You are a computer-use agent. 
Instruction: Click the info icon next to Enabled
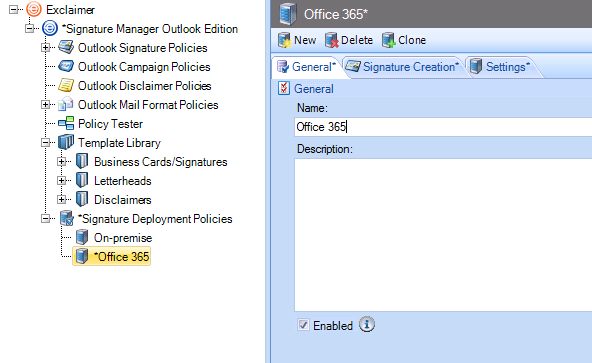click(x=367, y=324)
